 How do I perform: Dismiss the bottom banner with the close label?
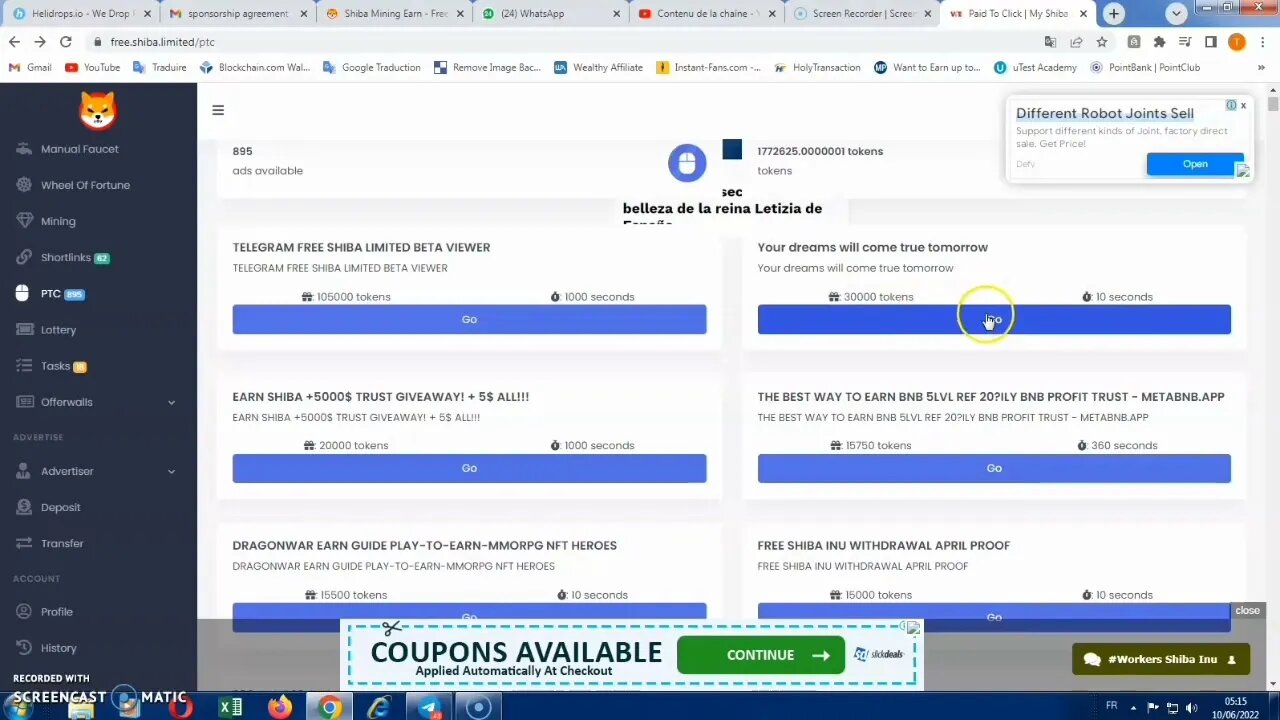click(1247, 610)
